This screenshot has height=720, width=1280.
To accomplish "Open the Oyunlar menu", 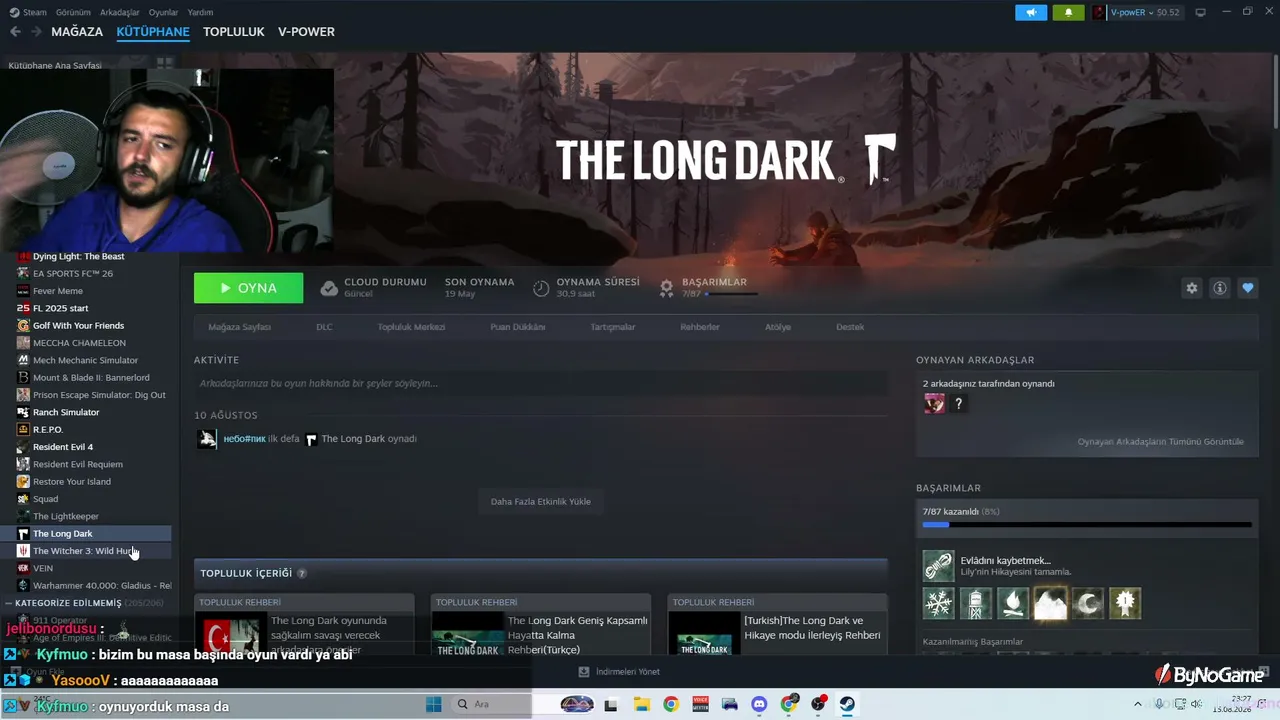I will click(163, 12).
